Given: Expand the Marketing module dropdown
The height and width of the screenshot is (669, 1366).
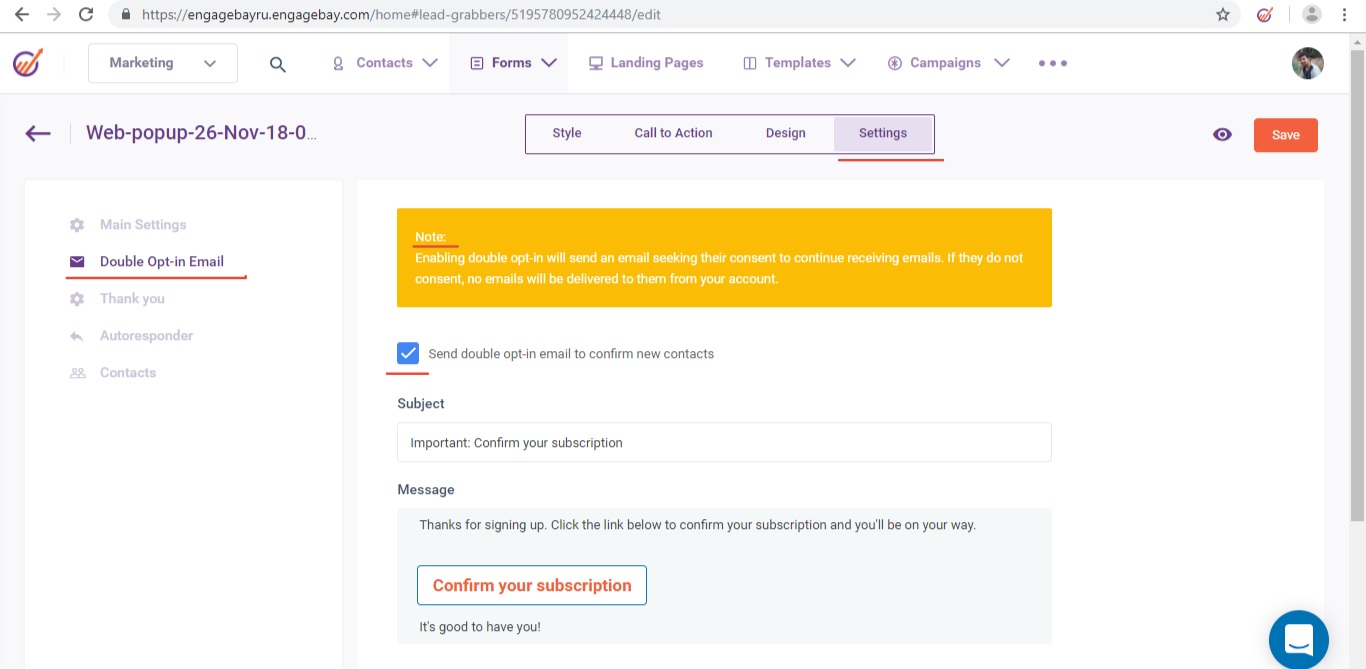Looking at the screenshot, I should pyautogui.click(x=163, y=63).
